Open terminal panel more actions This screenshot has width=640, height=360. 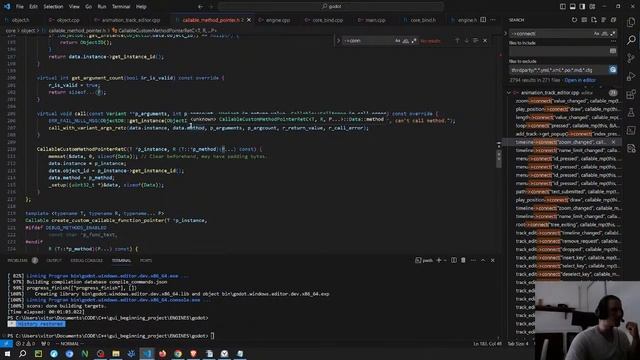click(473, 260)
